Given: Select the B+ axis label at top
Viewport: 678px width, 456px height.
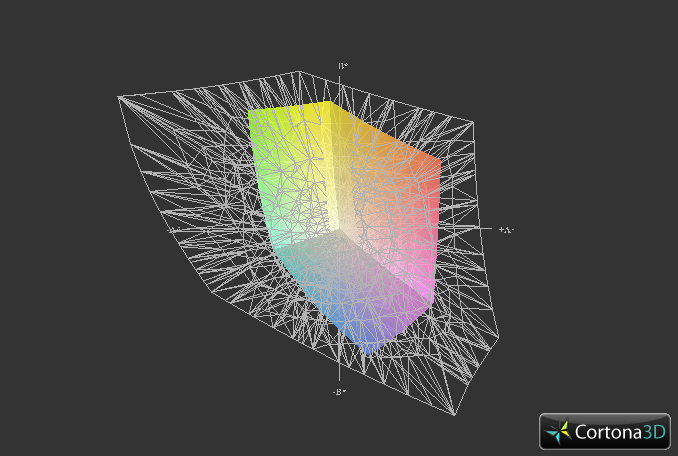Looking at the screenshot, I should point(342,66).
